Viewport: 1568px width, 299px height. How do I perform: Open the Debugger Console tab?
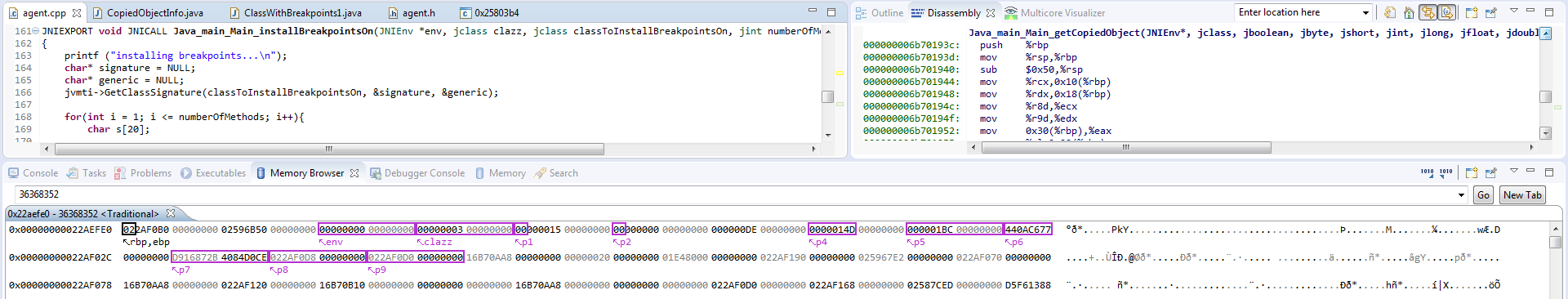[x=417, y=173]
